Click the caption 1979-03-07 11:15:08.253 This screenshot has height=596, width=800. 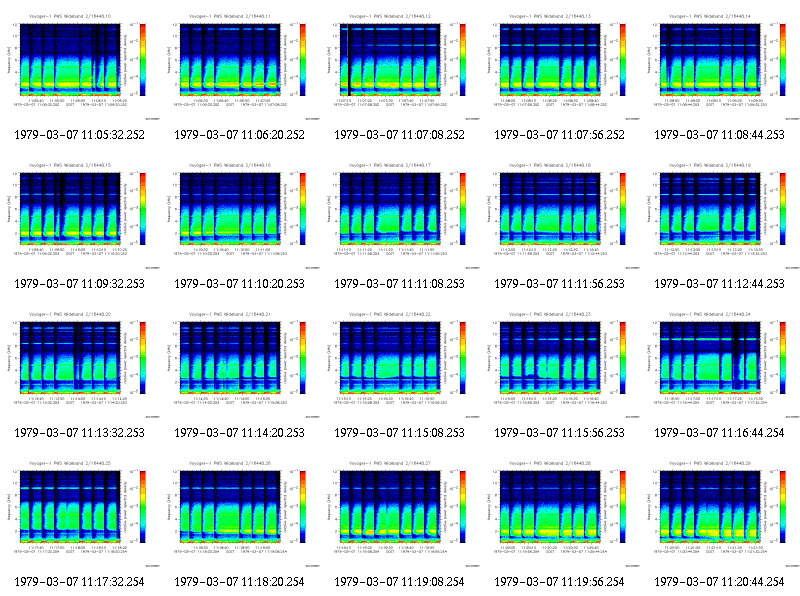tap(399, 433)
